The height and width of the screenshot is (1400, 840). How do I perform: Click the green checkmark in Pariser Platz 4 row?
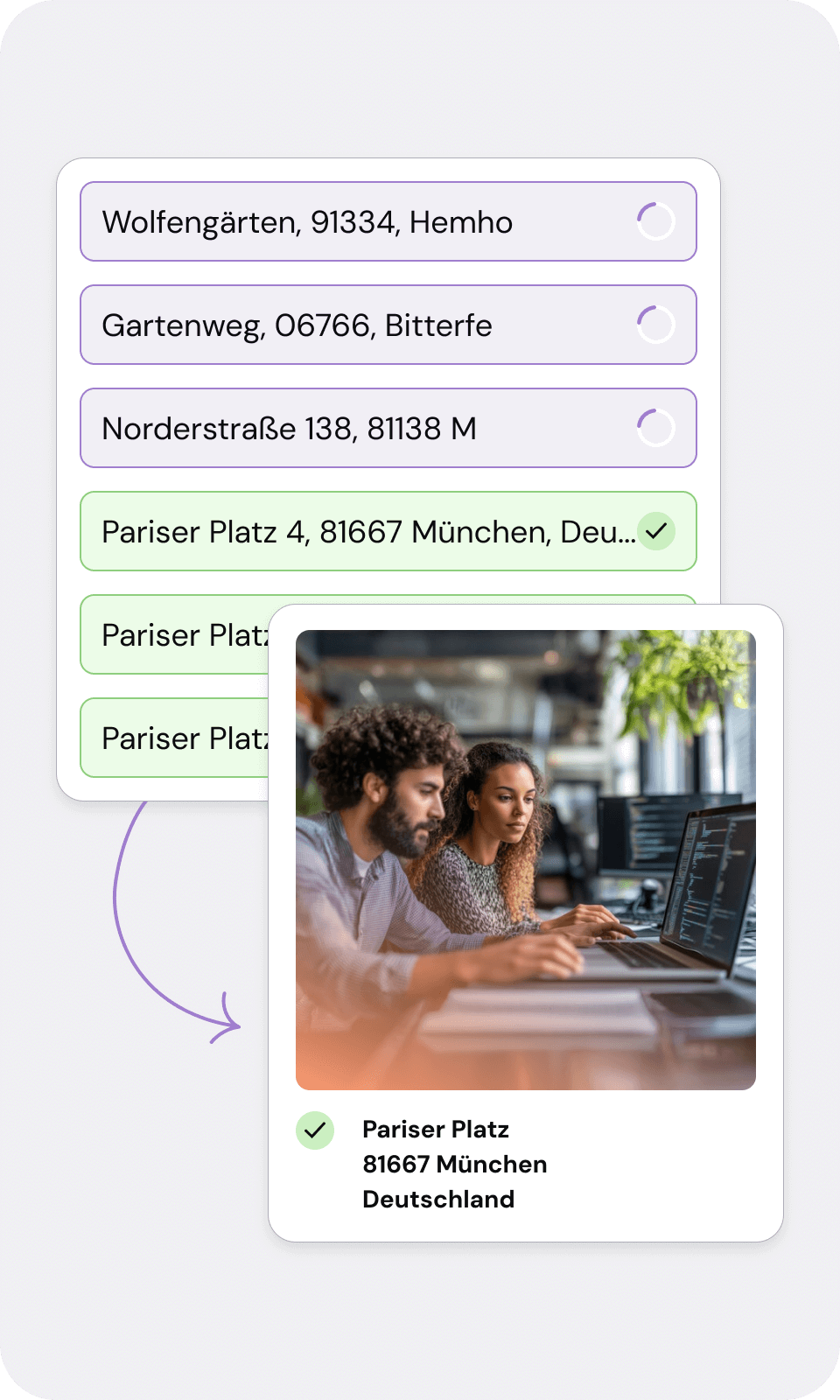point(655,531)
